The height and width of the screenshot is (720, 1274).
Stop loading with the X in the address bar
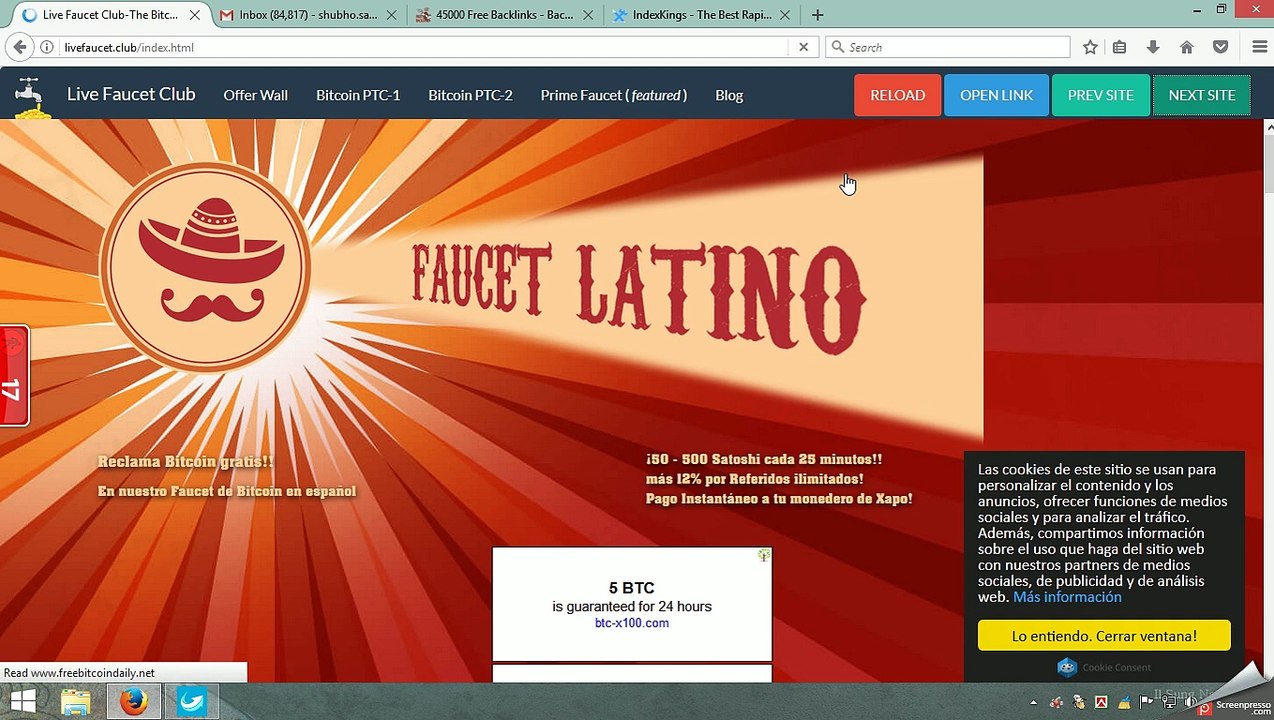[803, 47]
